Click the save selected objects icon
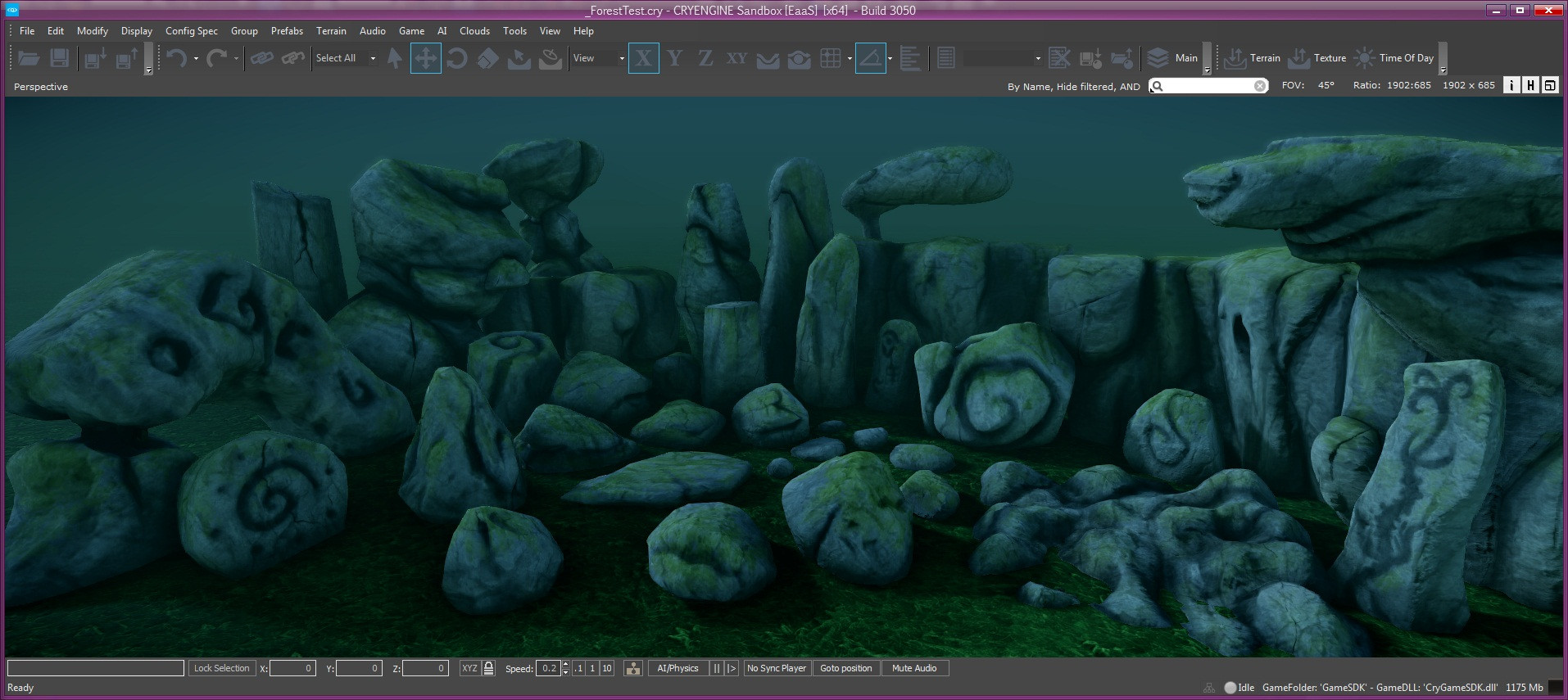This screenshot has height=700, width=1568. click(96, 58)
